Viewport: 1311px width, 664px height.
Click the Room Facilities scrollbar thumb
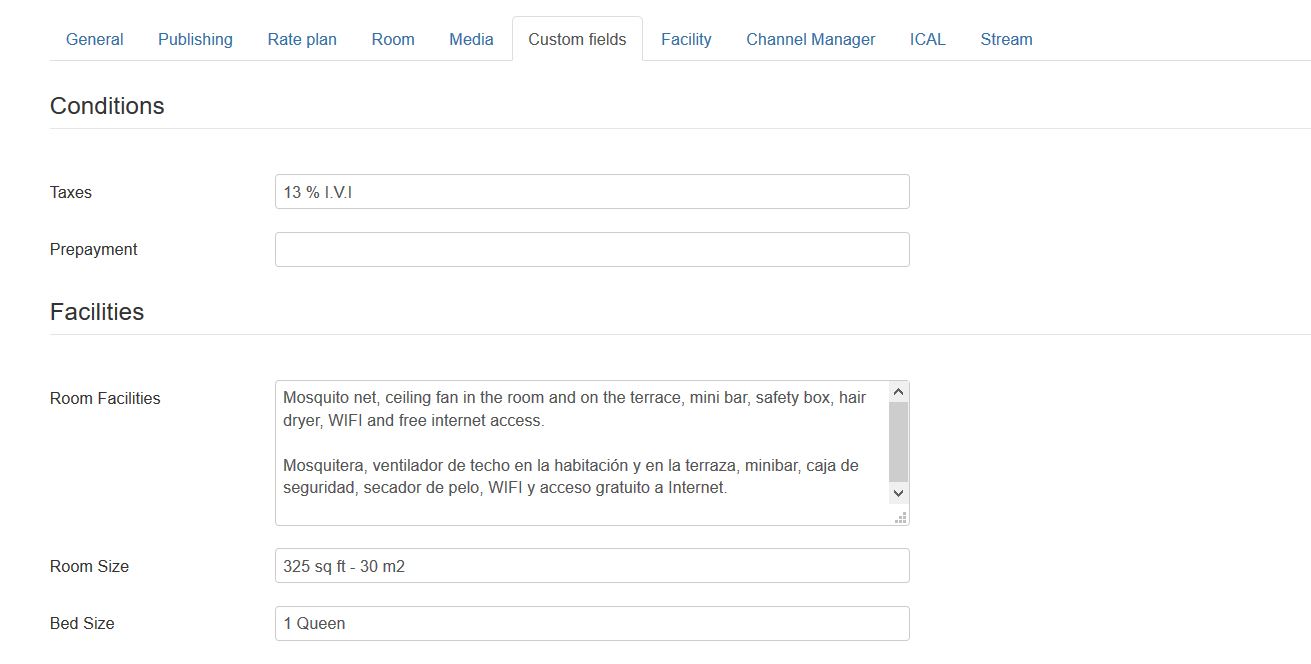pyautogui.click(x=898, y=442)
